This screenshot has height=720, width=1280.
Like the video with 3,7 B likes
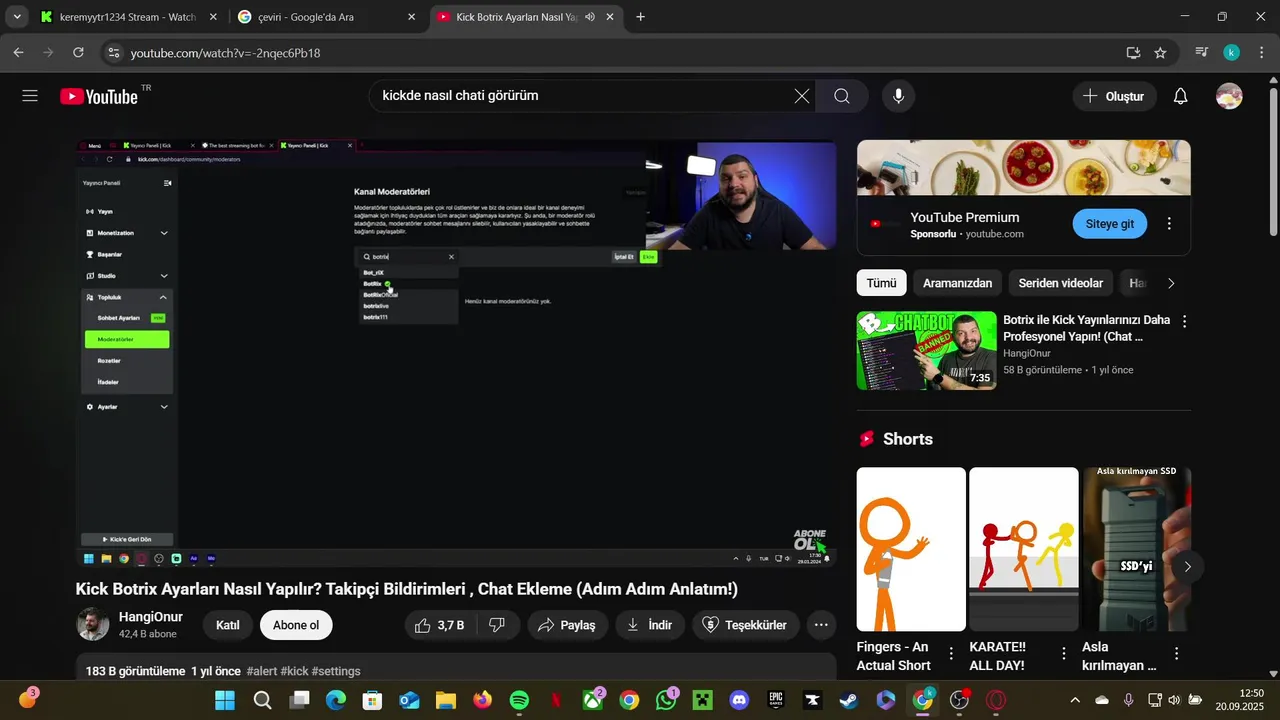click(440, 625)
